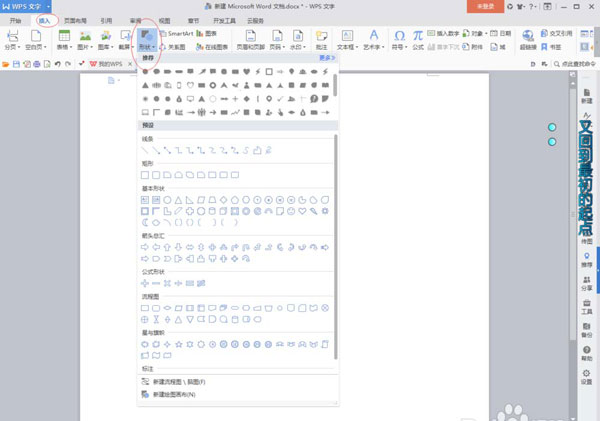Pick the smiley face shape
Screen dimensions: 600x421
pyautogui.click(x=291, y=211)
